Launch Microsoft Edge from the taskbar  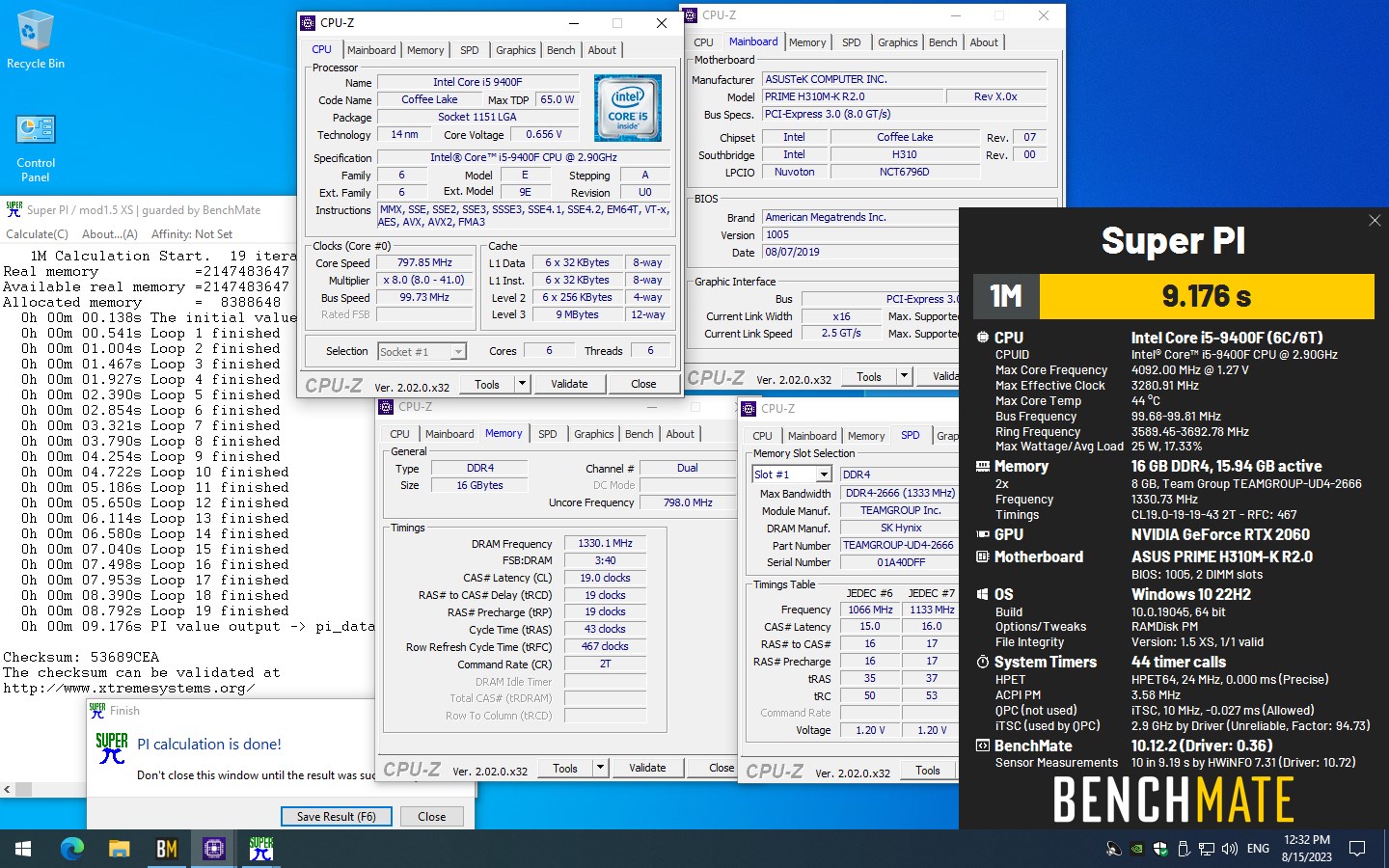(72, 849)
